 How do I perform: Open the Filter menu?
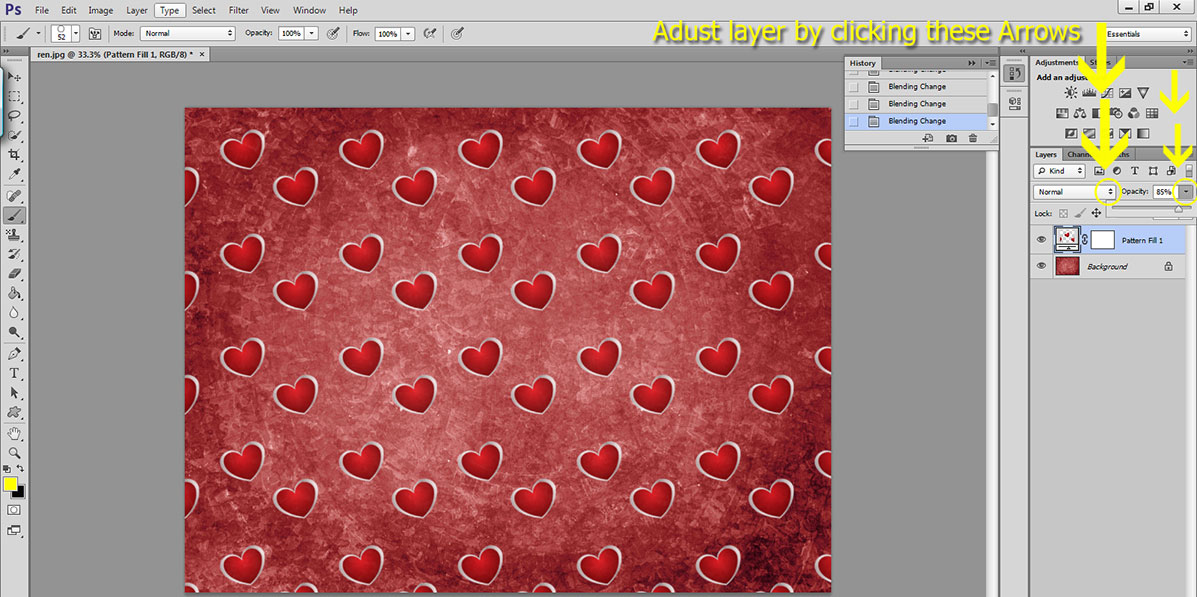click(238, 11)
